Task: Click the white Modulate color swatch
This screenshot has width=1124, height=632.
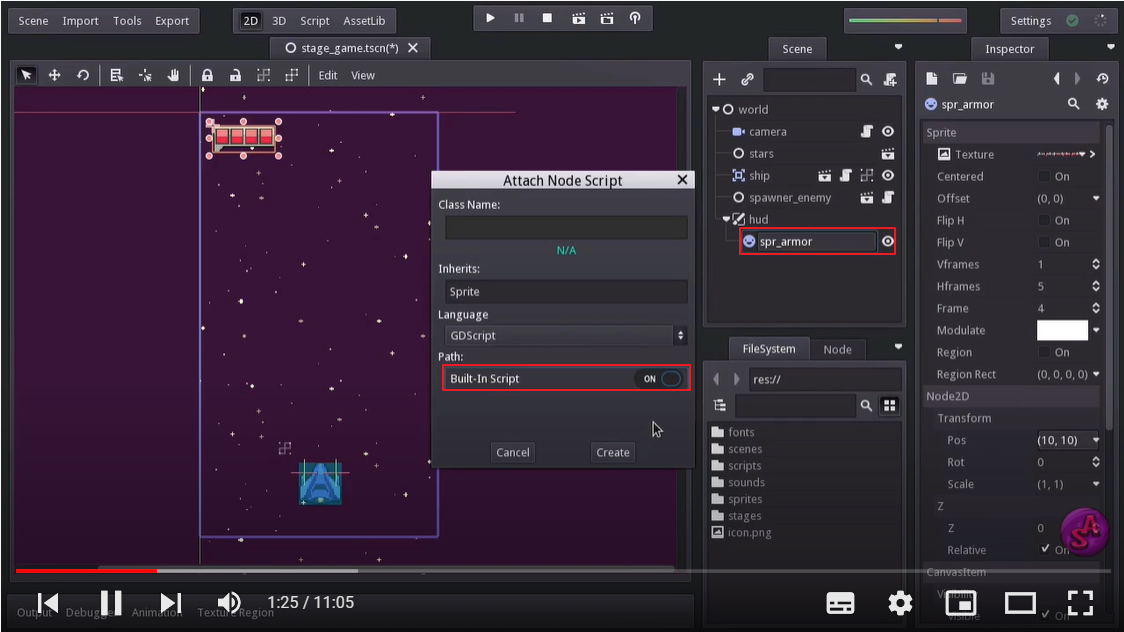Action: (x=1062, y=330)
